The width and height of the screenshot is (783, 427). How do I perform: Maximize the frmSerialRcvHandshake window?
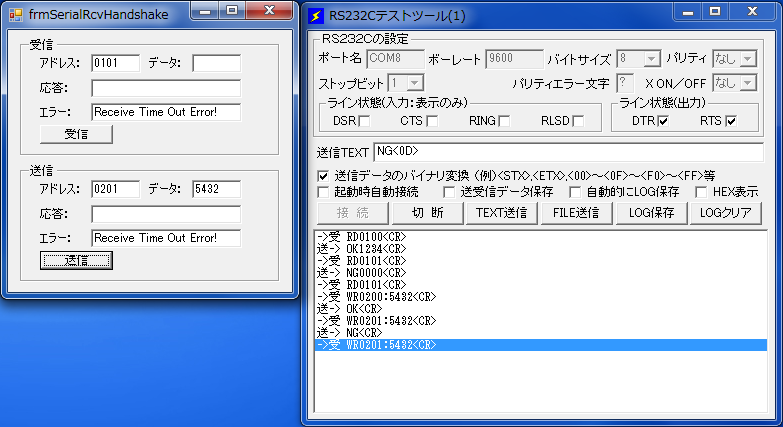(232, 11)
